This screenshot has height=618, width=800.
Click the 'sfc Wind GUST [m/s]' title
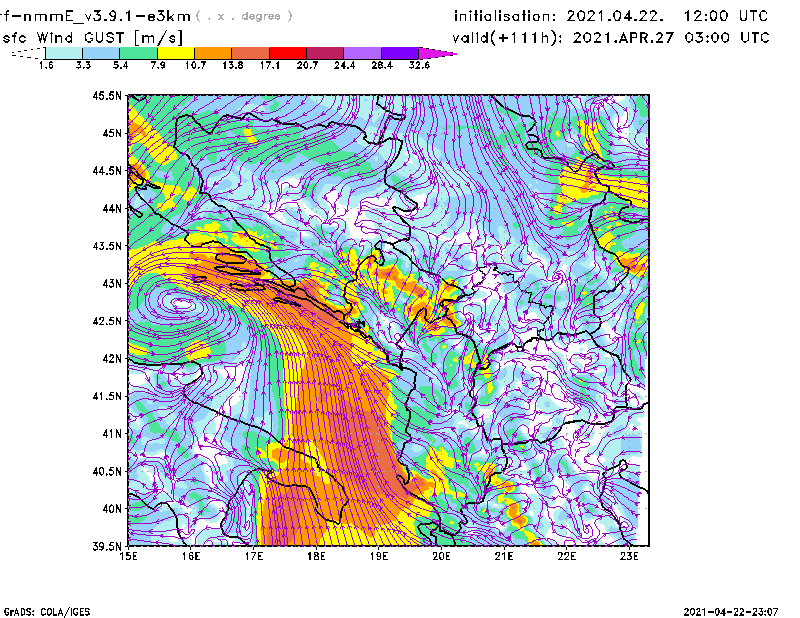(x=92, y=38)
